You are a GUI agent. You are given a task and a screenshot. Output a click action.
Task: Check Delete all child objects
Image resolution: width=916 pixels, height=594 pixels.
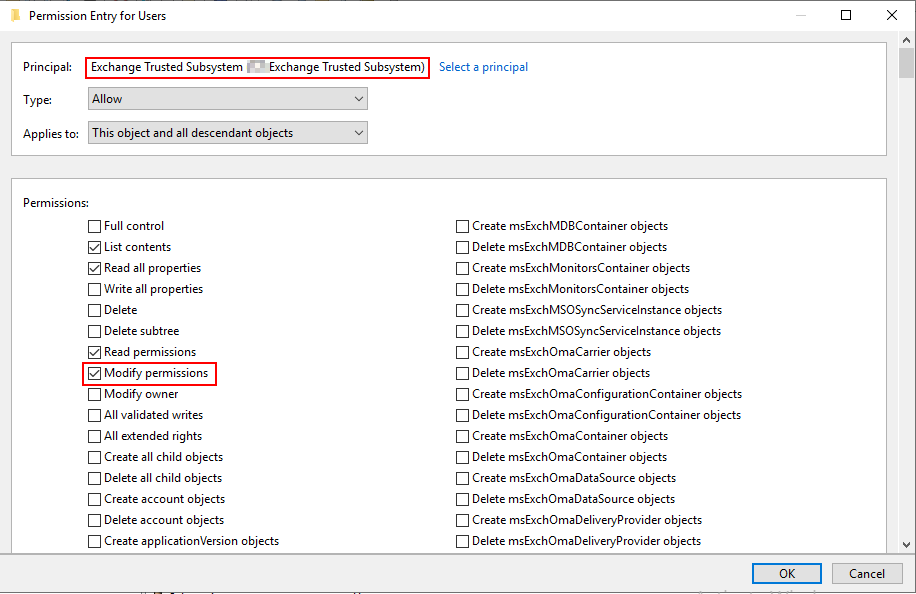(x=94, y=478)
